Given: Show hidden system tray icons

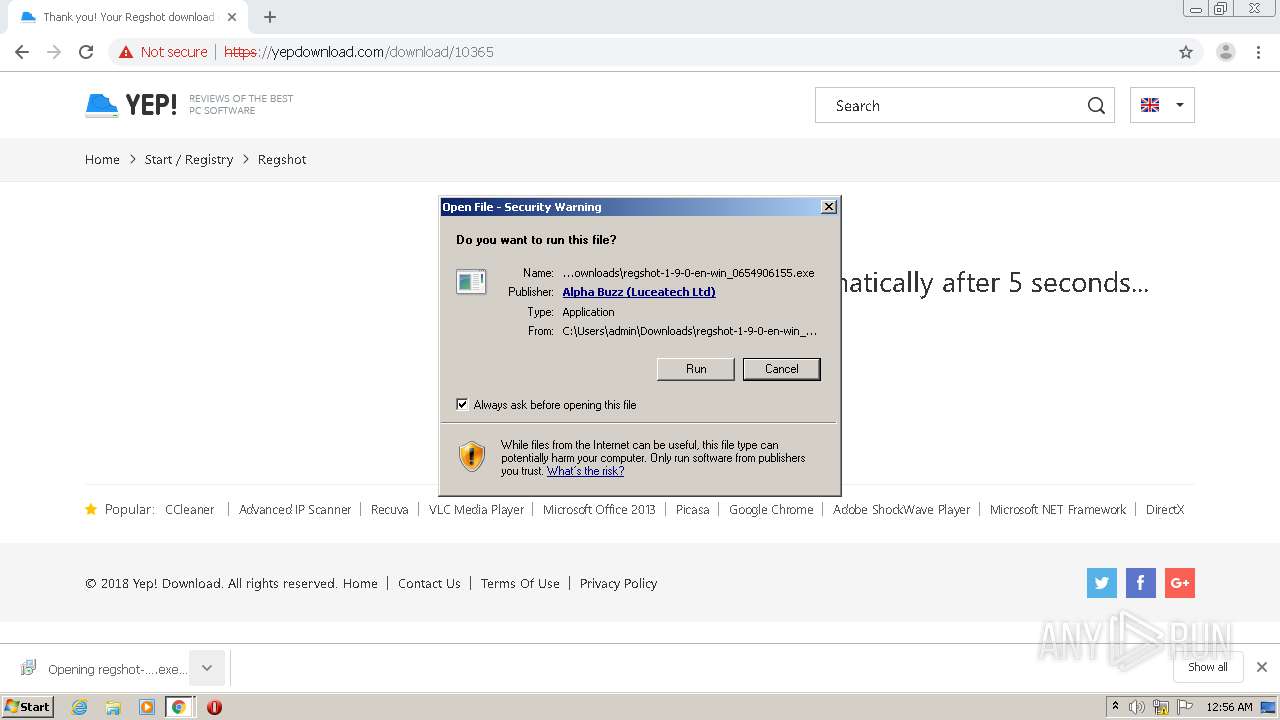Looking at the screenshot, I should (x=1116, y=706).
